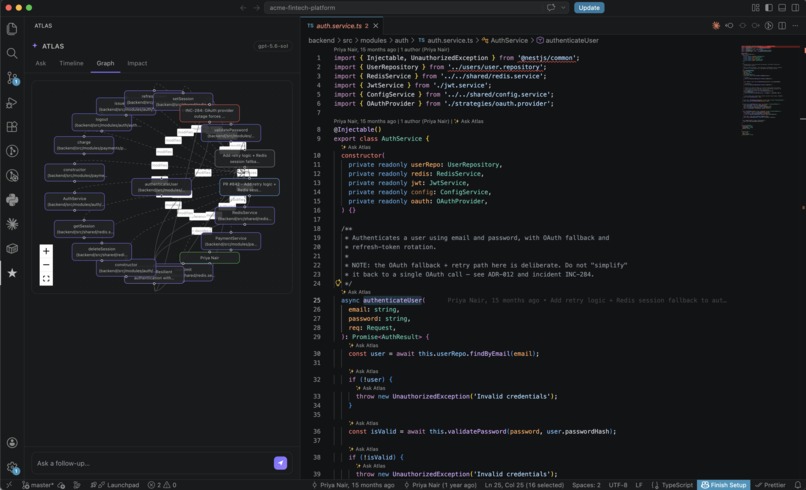Open the gpt model selector in Atlas
The width and height of the screenshot is (806, 490).
tap(272, 46)
